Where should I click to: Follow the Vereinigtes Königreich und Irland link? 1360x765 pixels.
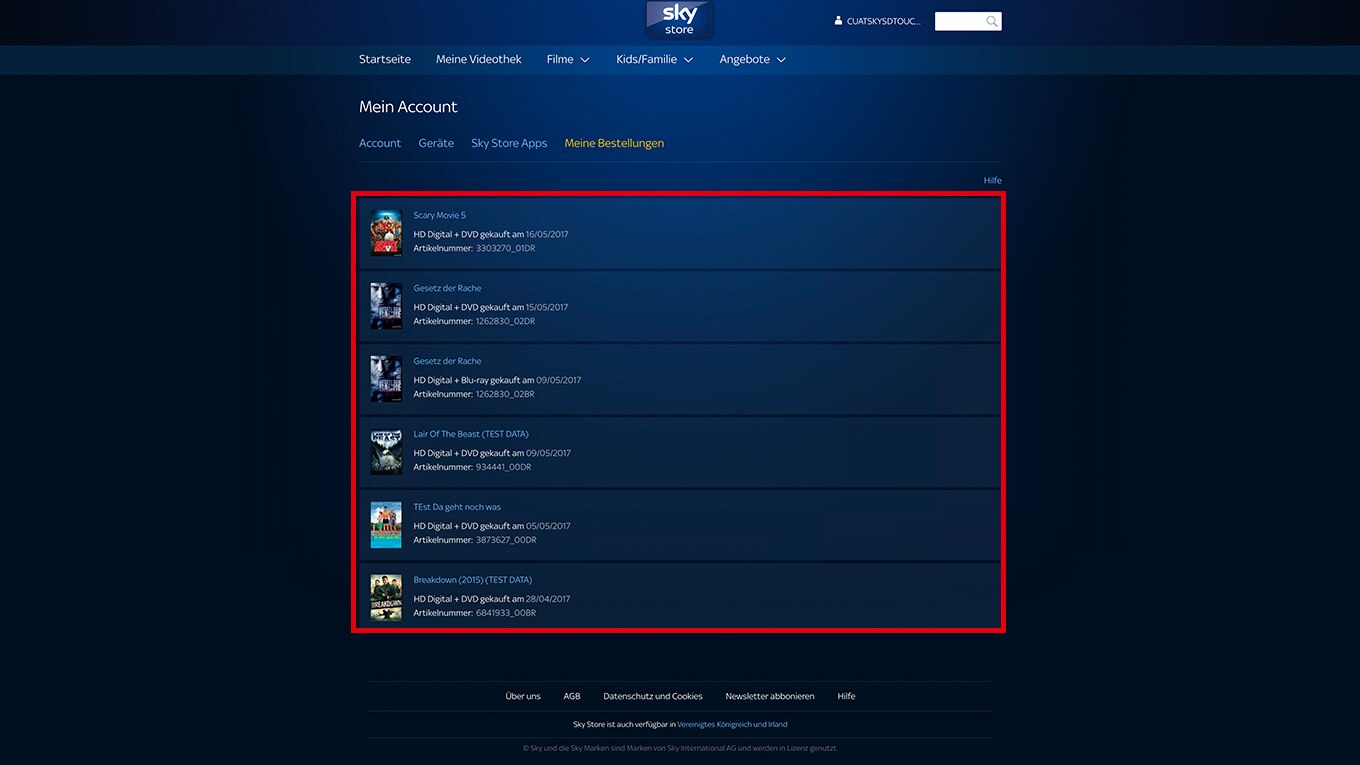[732, 724]
